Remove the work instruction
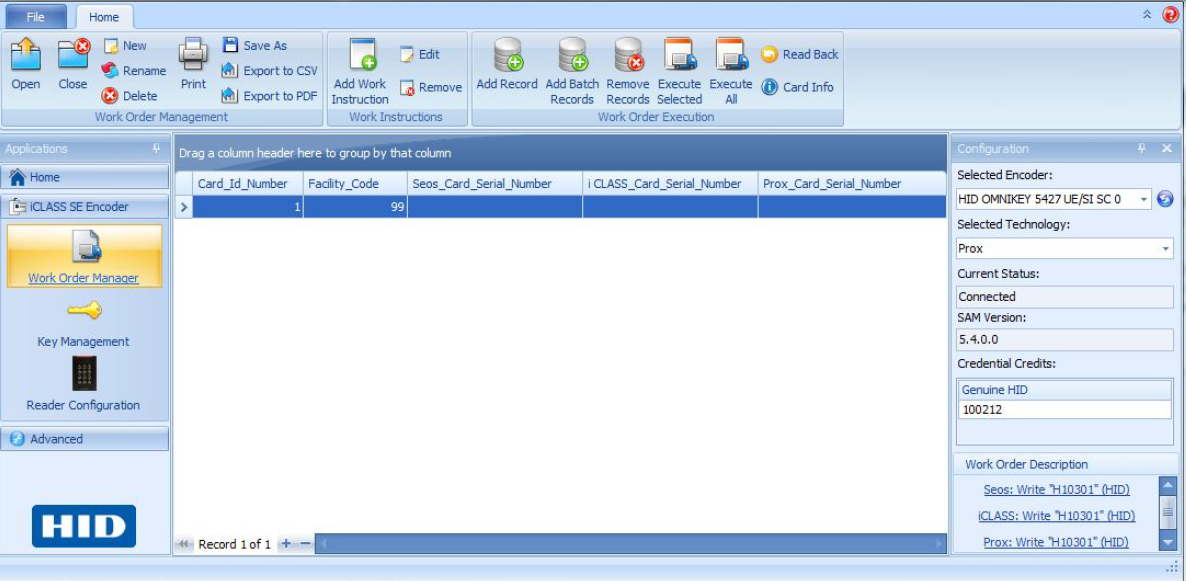 430,88
